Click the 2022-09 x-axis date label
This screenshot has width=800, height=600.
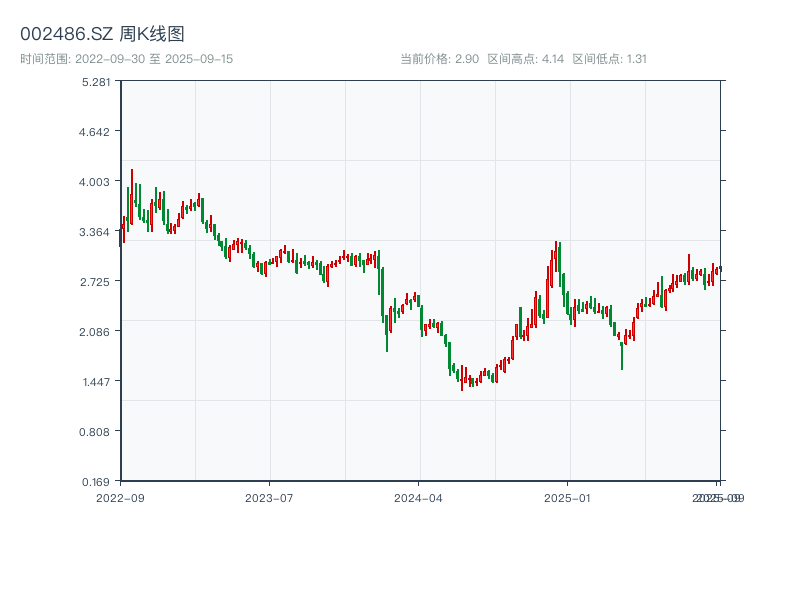120,497
